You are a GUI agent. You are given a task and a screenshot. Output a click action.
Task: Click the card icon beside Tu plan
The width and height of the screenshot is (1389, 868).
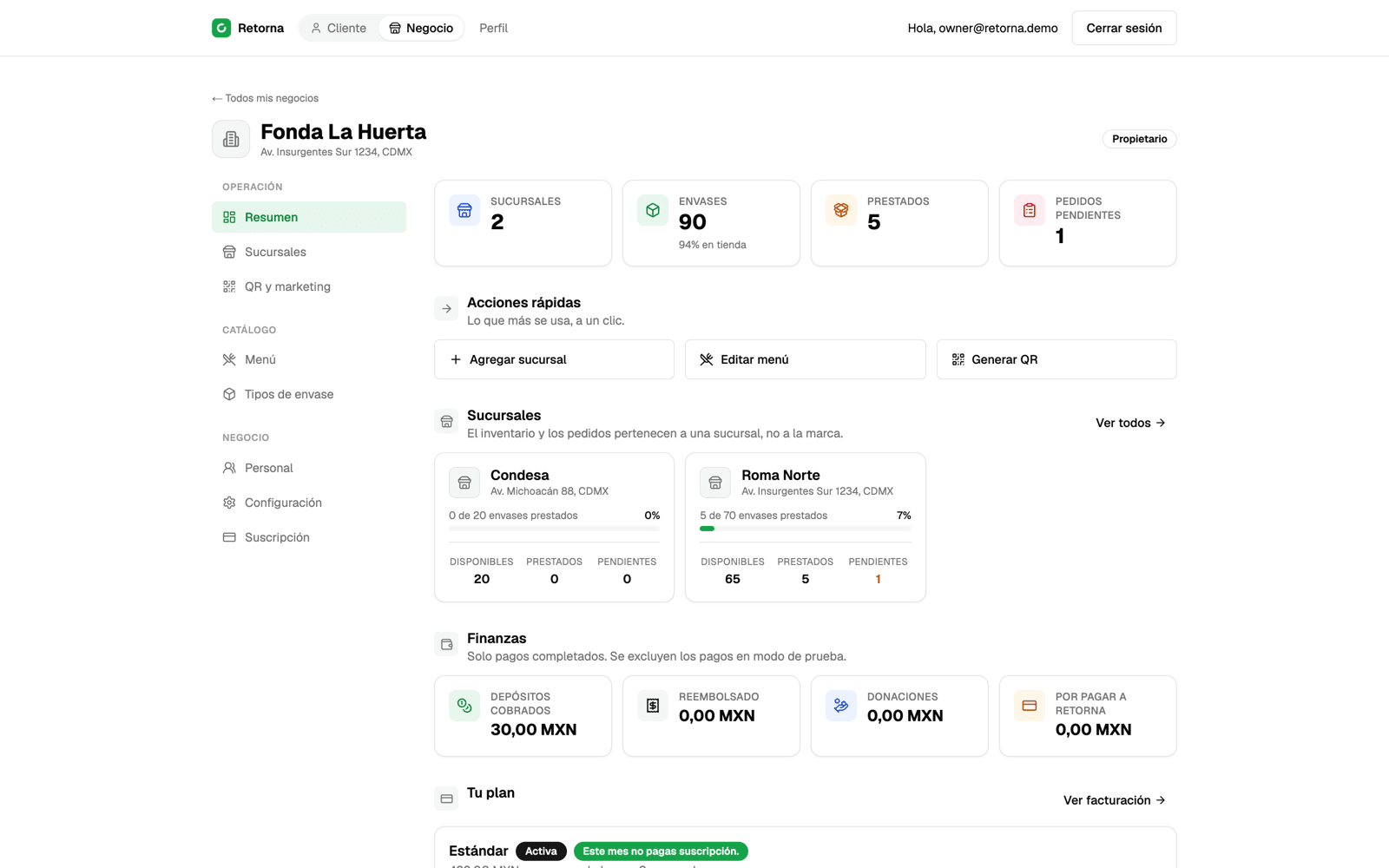[x=446, y=799]
